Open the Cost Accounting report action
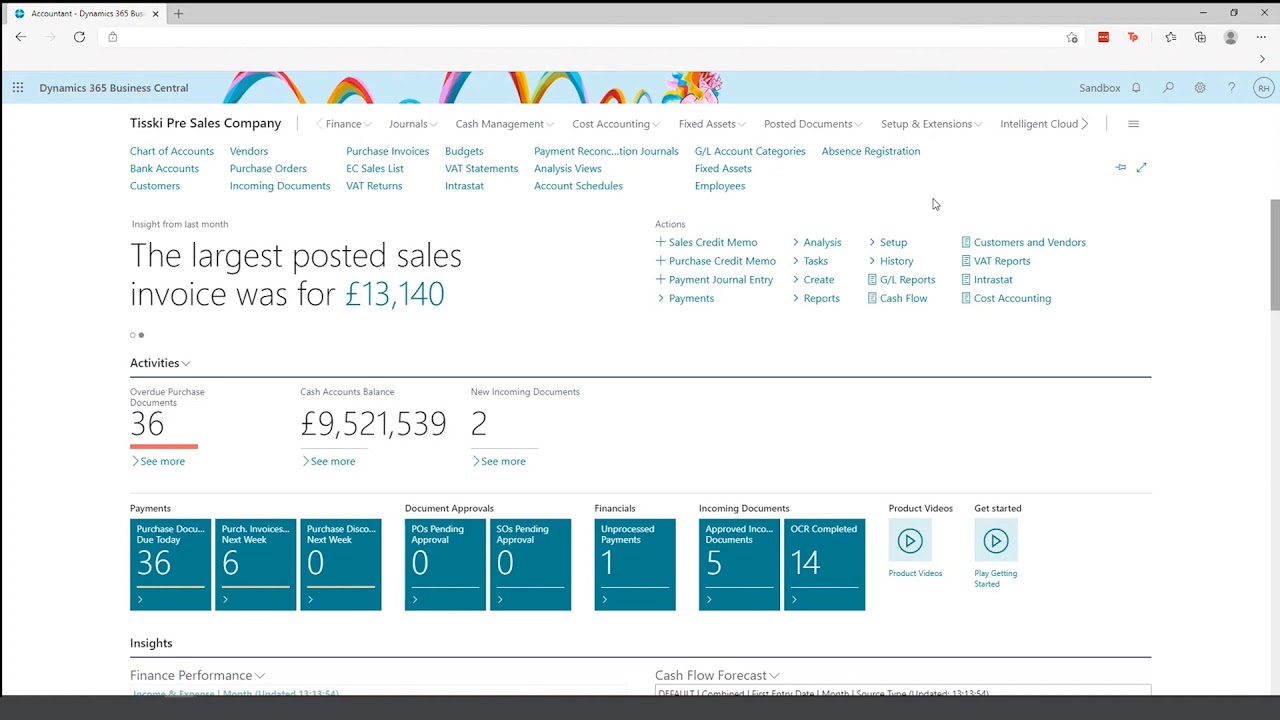The image size is (1280, 720). [x=1006, y=298]
